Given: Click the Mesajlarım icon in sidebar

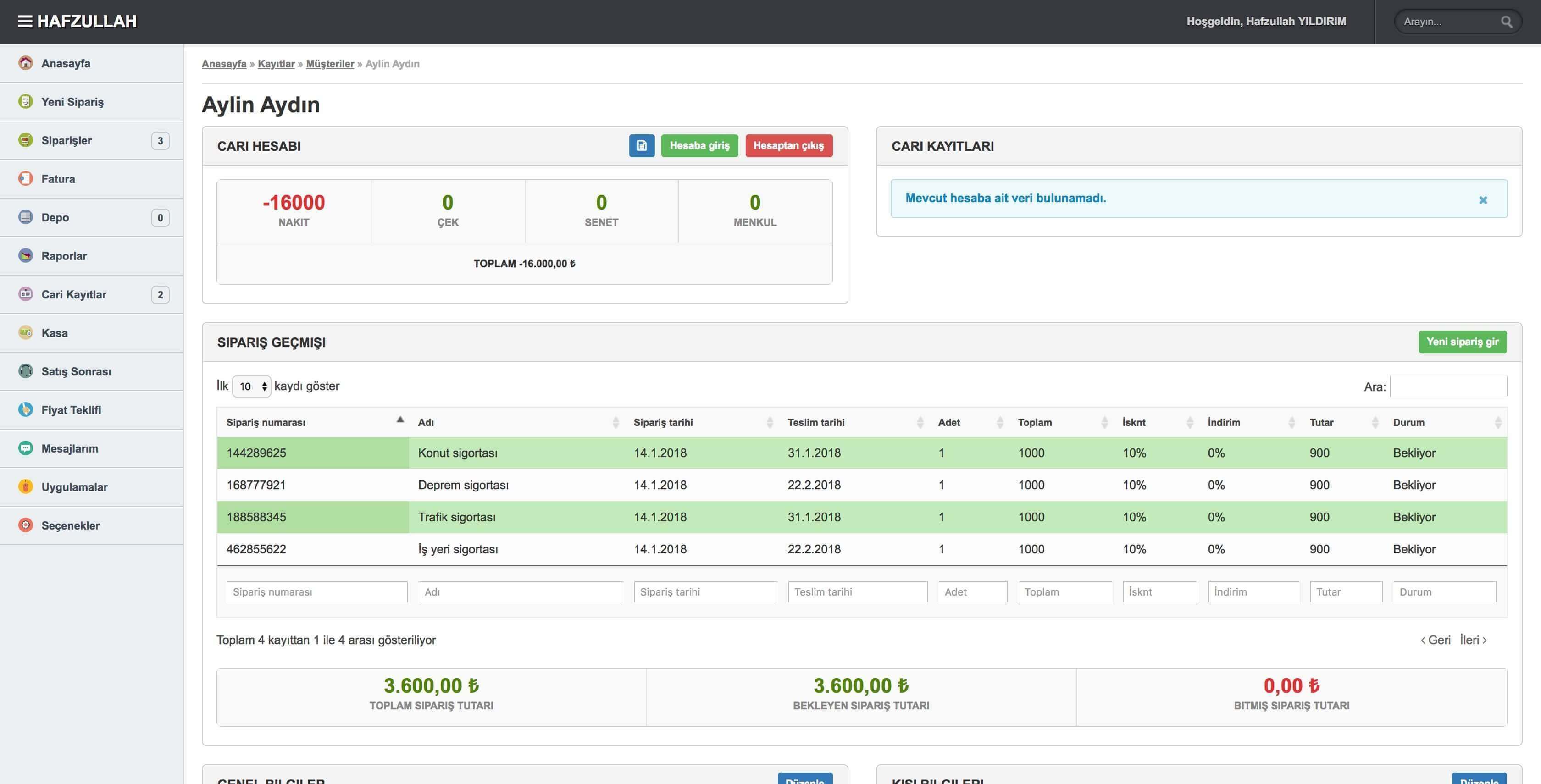Looking at the screenshot, I should (x=26, y=448).
